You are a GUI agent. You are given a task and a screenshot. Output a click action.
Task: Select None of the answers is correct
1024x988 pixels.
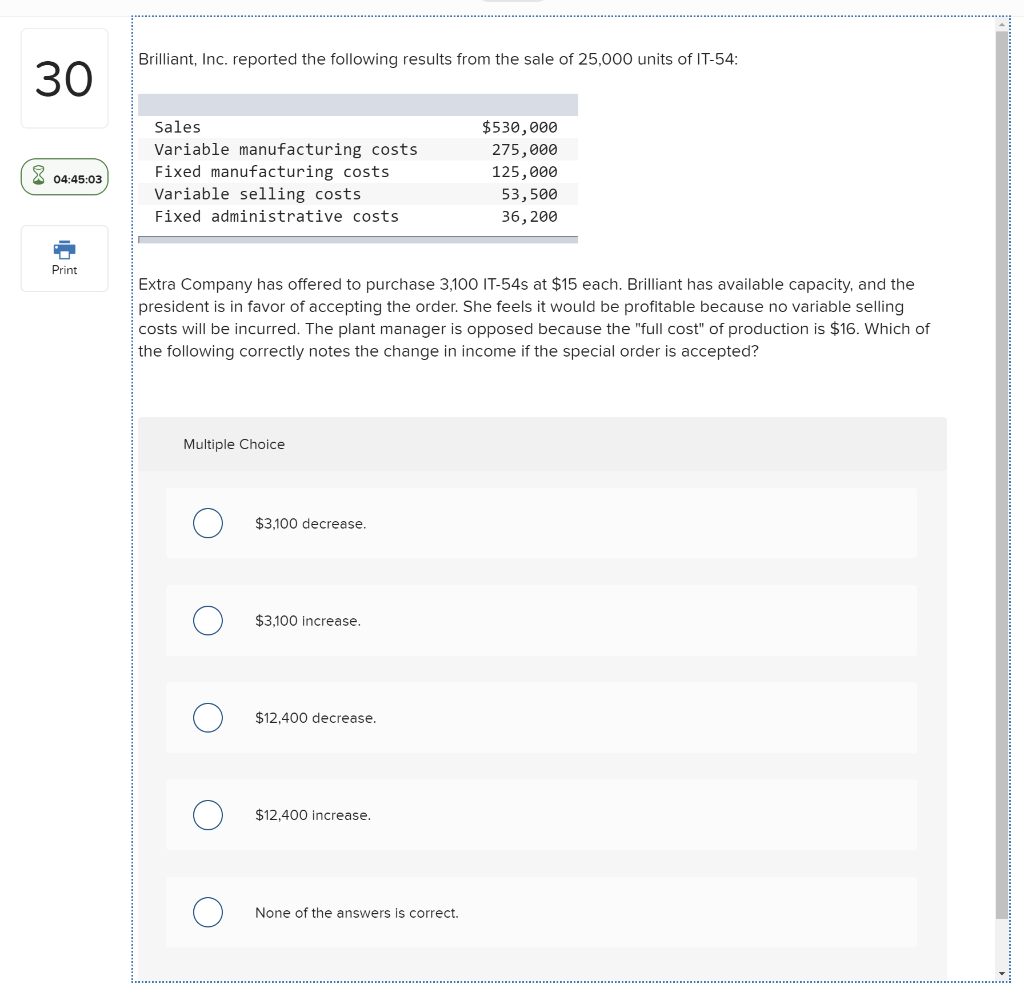[208, 912]
